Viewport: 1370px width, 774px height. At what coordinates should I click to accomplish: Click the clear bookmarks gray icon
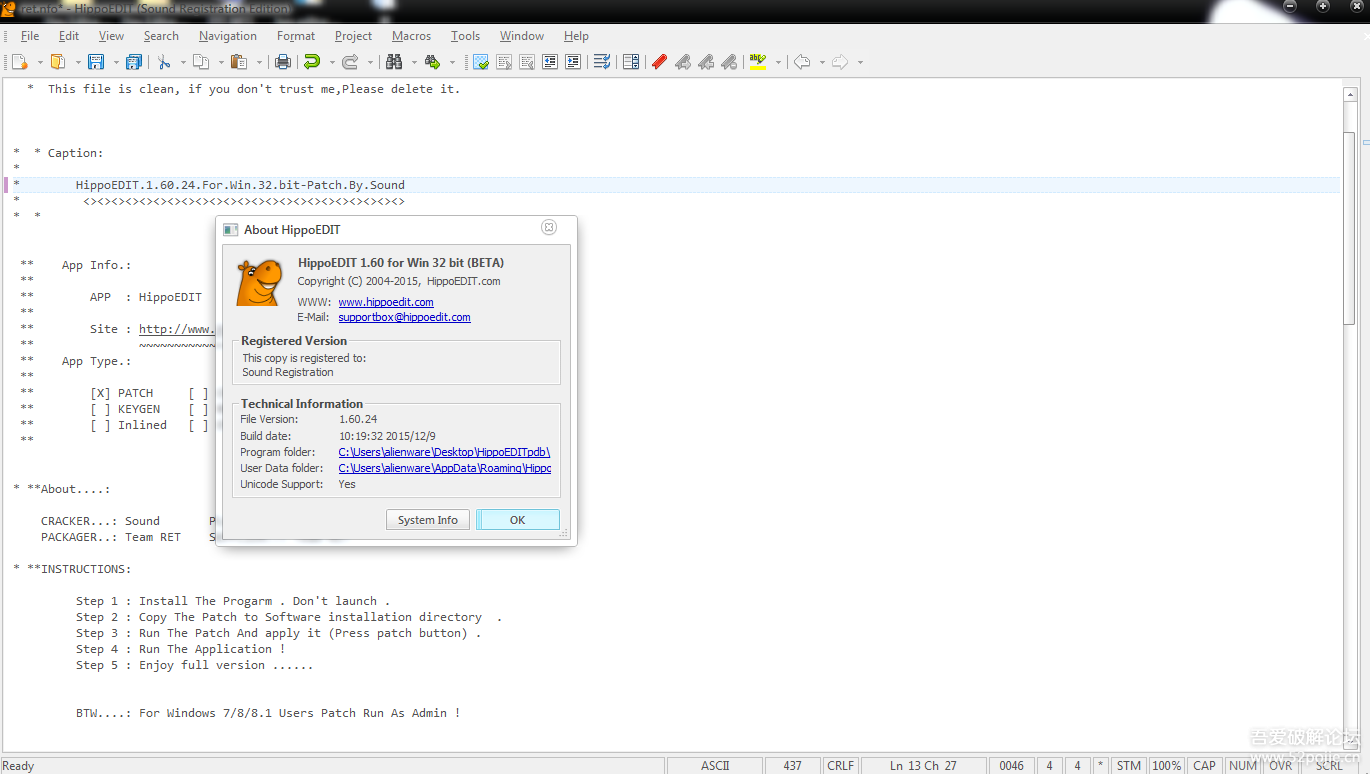[x=729, y=62]
